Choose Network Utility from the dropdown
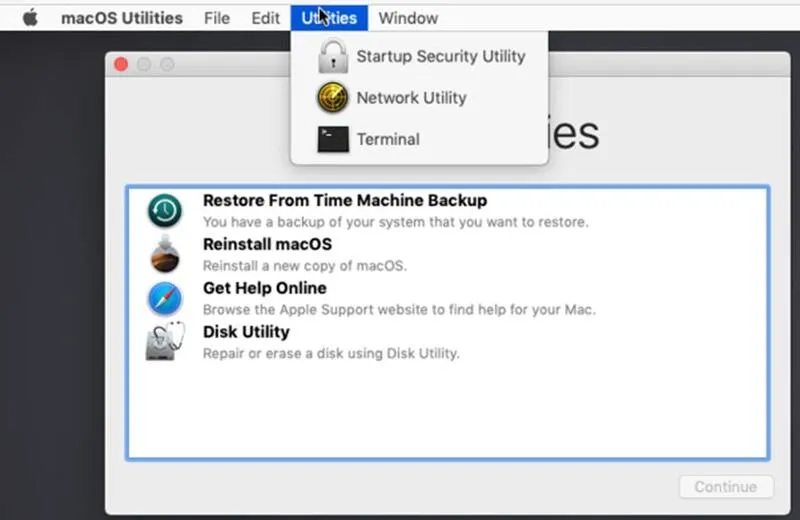 [x=419, y=97]
